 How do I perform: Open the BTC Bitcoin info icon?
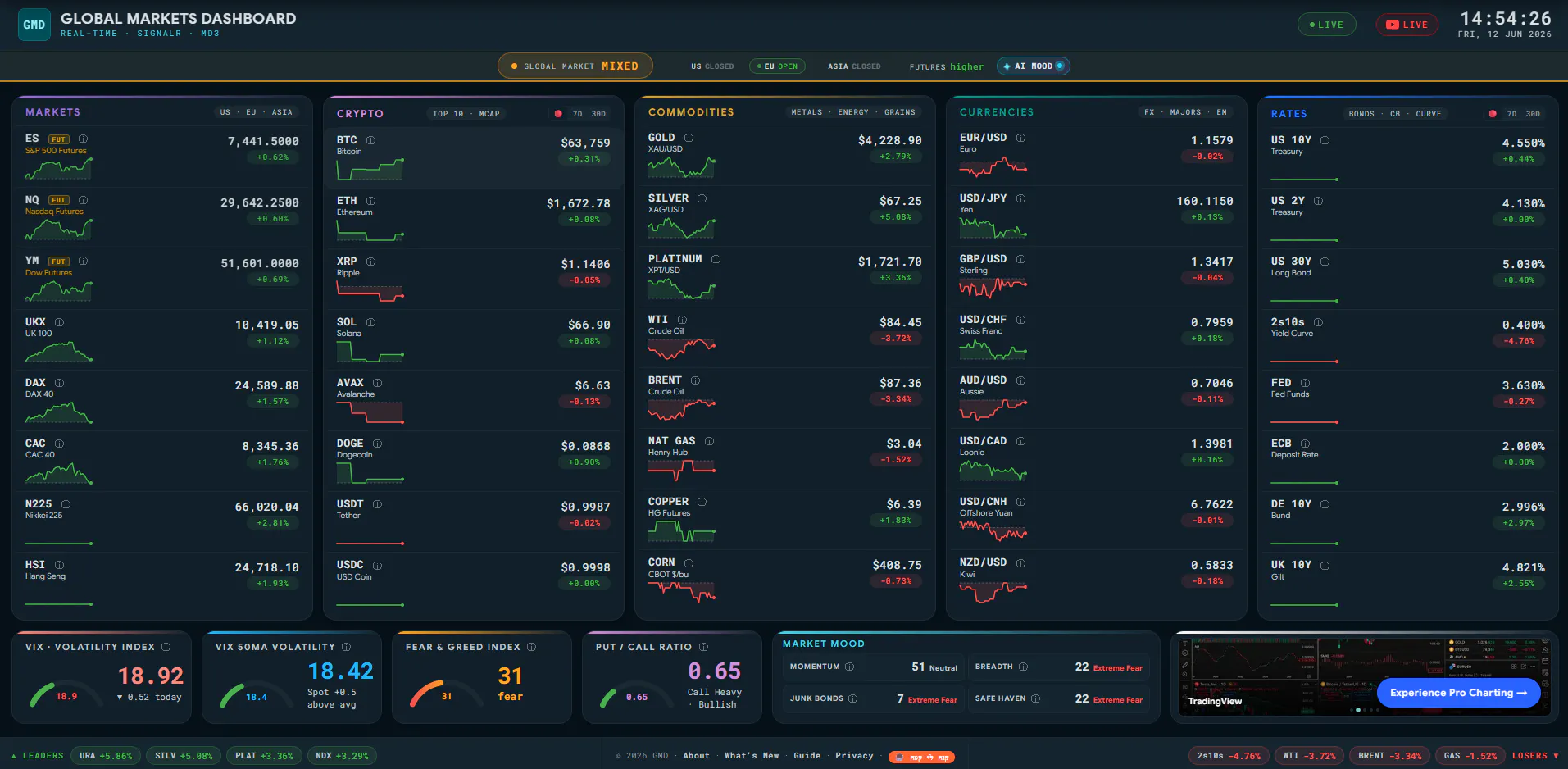coord(370,140)
